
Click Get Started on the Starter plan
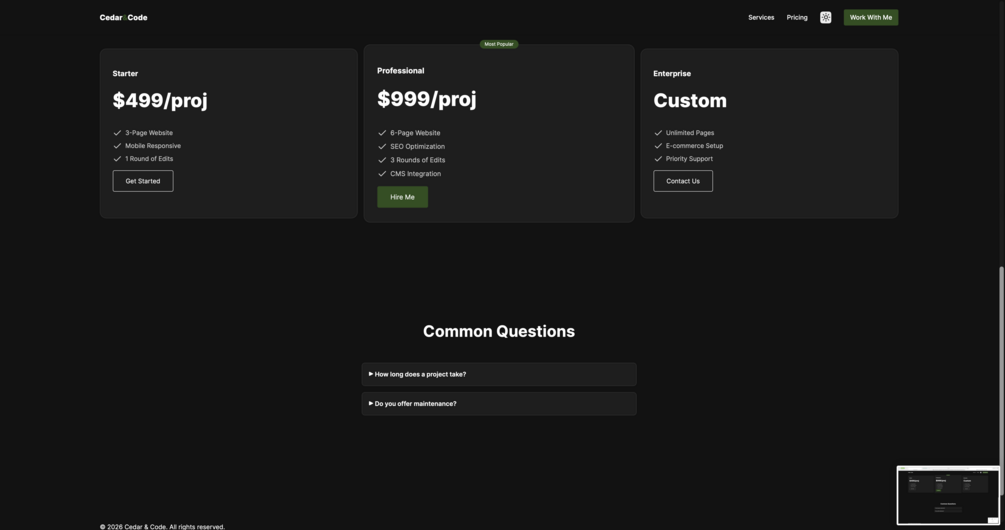(x=143, y=181)
